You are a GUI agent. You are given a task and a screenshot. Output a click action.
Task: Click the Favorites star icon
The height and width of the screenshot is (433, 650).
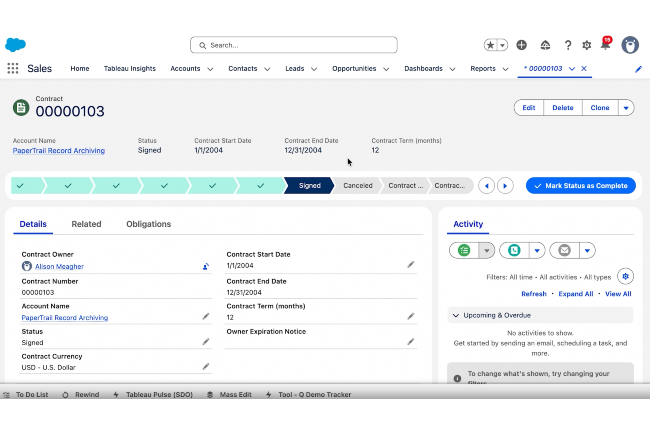(x=490, y=45)
